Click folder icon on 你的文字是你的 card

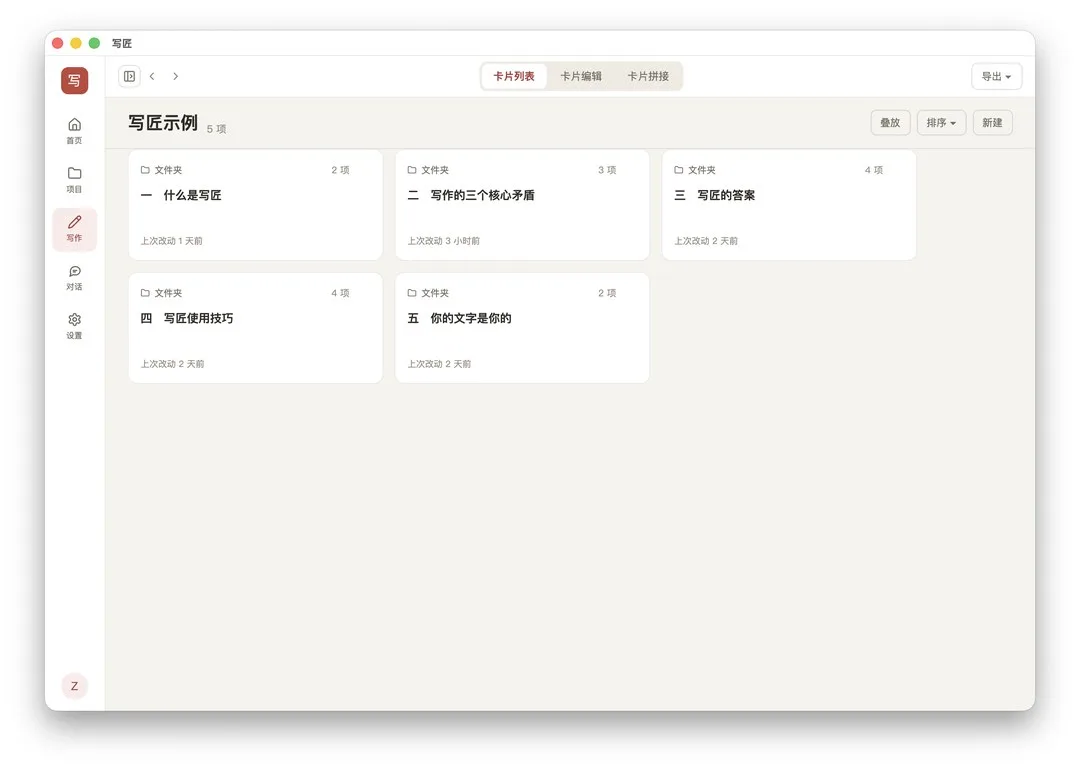pos(412,293)
